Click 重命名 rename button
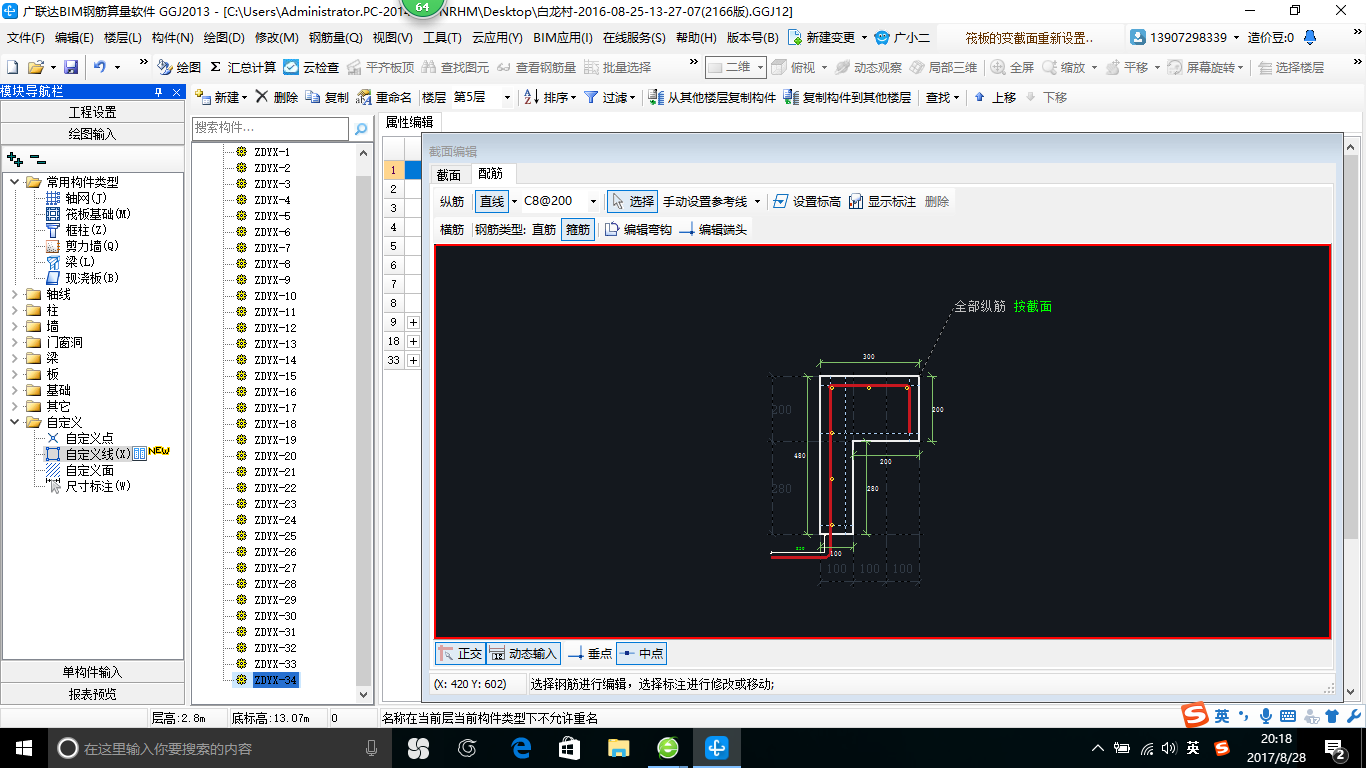 click(x=385, y=97)
